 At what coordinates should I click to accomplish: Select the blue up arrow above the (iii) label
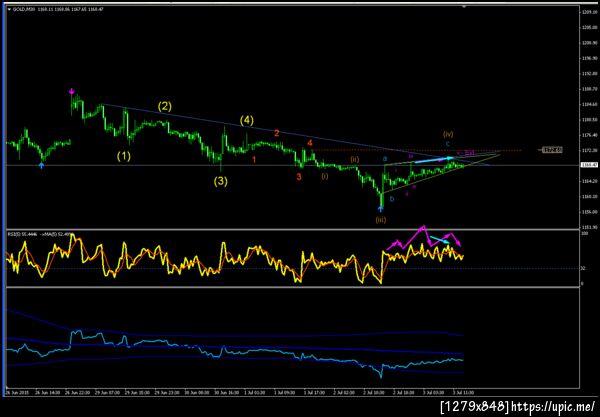coord(380,209)
